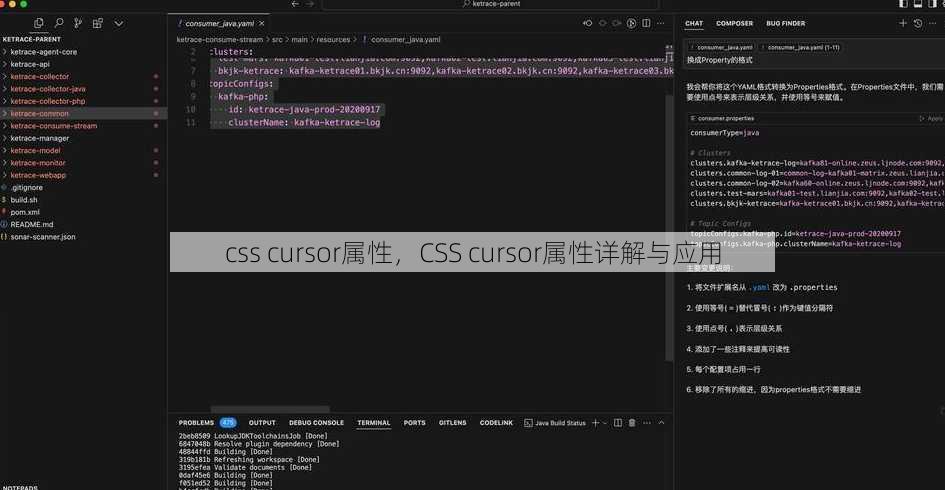Click the consumer_java.yaml context chip
This screenshot has width=945, height=490.
[x=722, y=47]
